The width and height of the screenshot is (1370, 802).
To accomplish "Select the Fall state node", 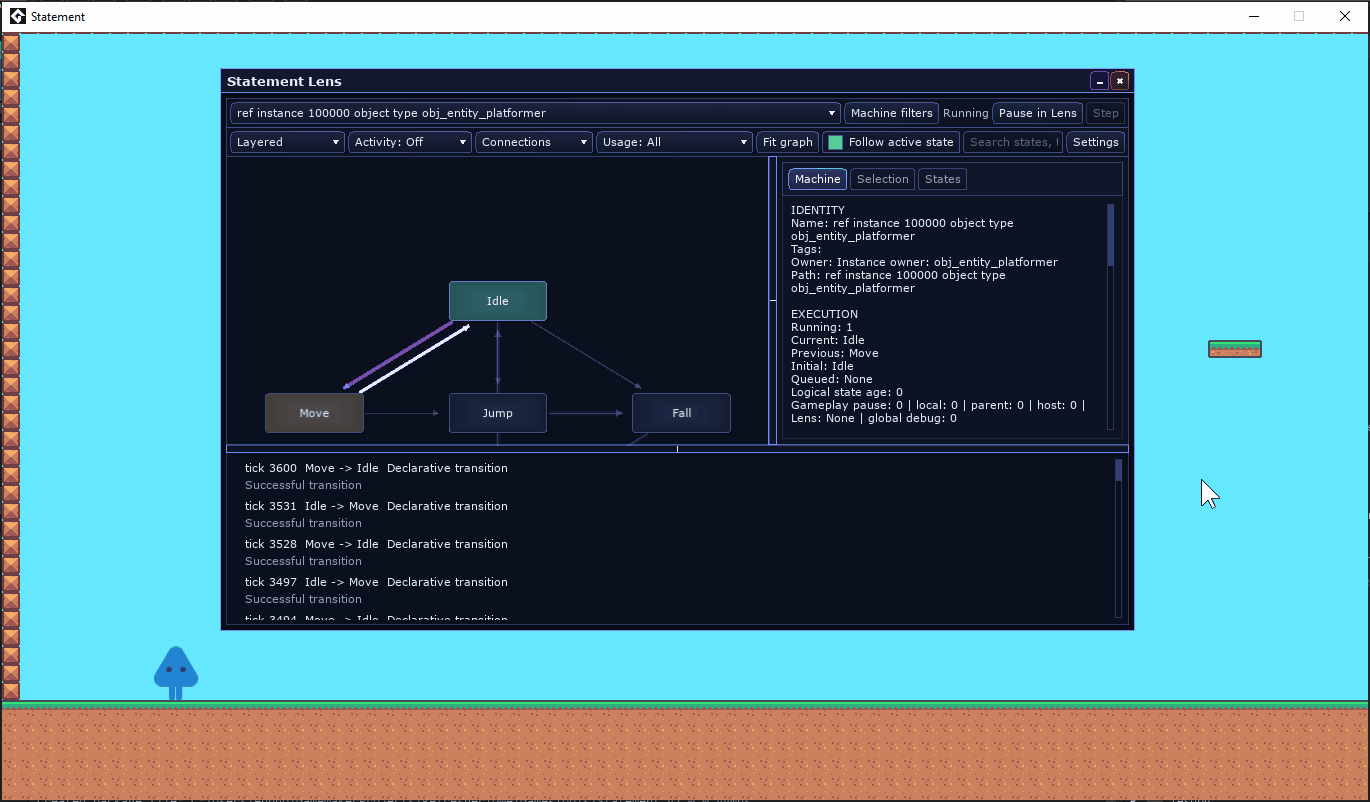I will (x=681, y=413).
